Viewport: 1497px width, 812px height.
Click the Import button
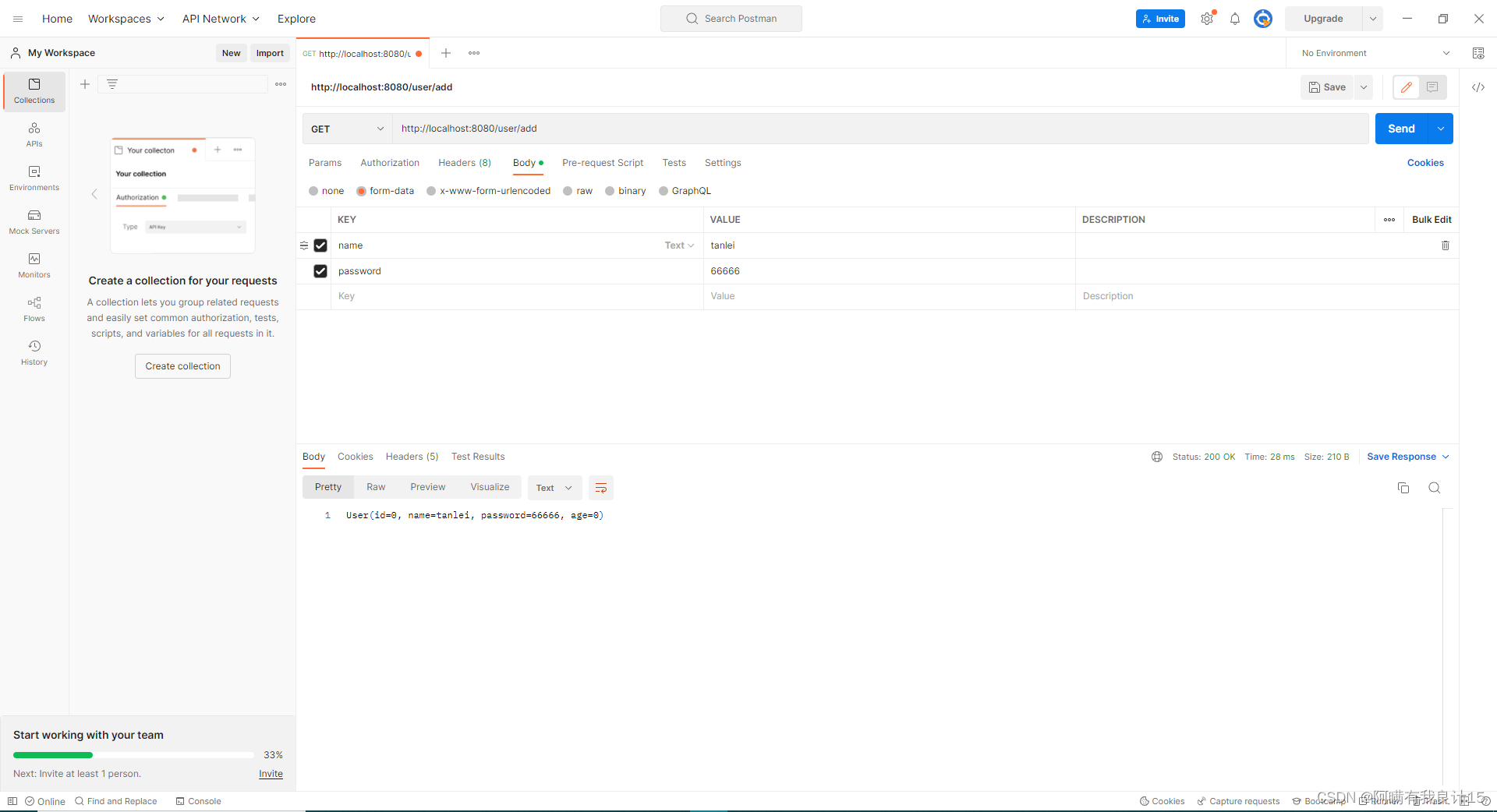point(270,53)
